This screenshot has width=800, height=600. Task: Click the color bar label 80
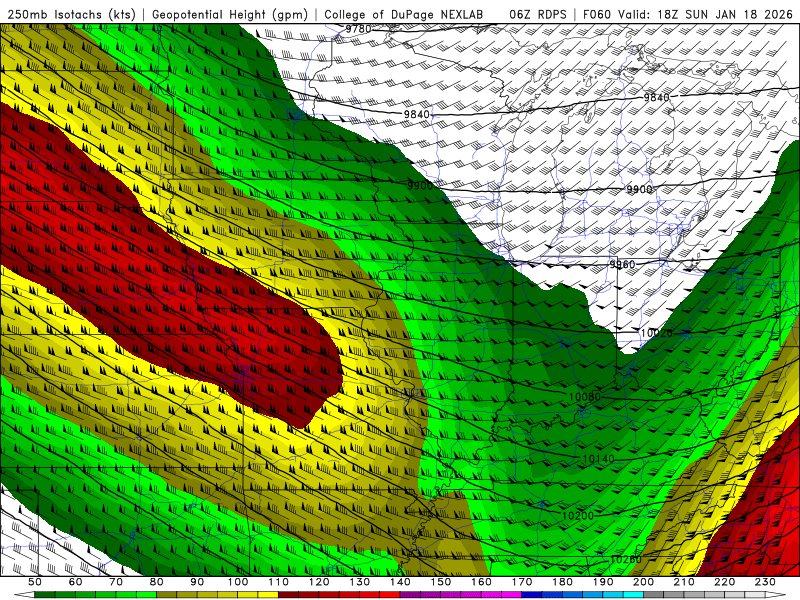[x=157, y=582]
